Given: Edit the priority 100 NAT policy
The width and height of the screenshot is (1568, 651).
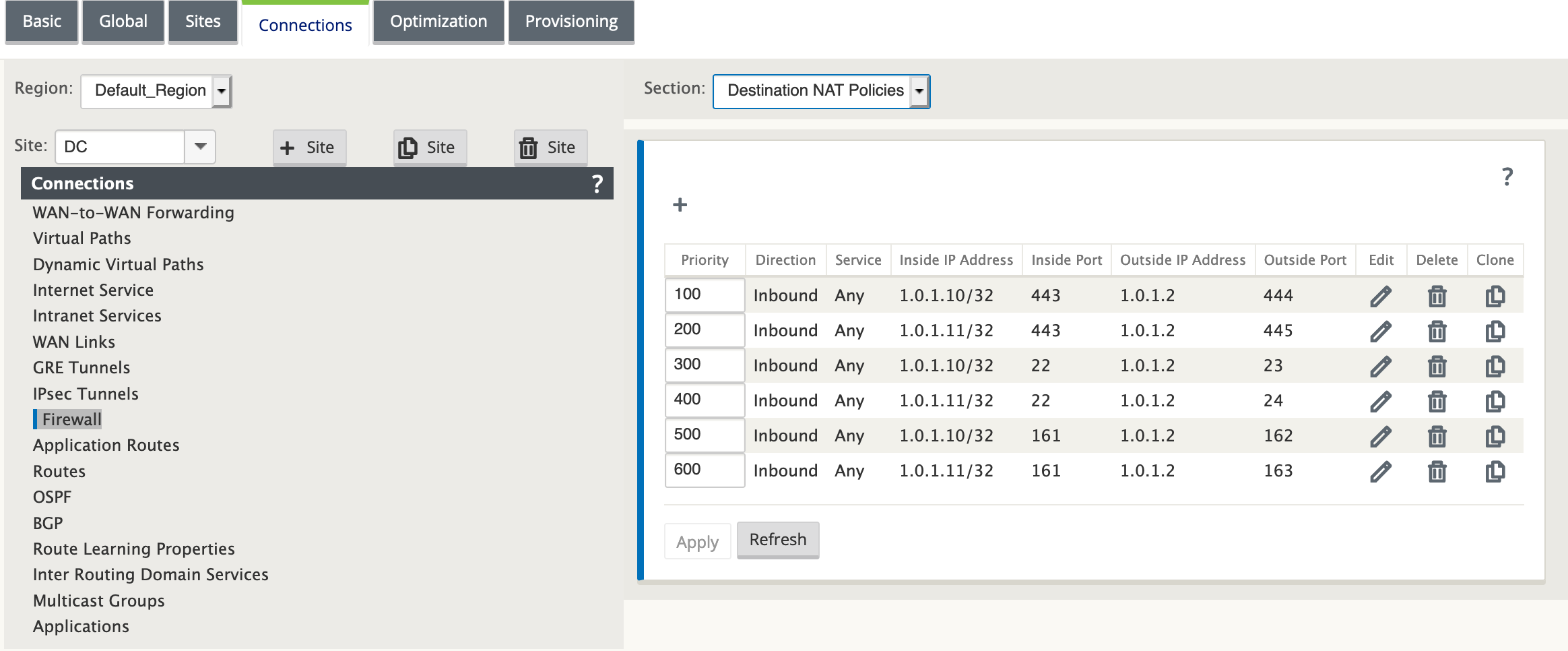Looking at the screenshot, I should pos(1381,296).
